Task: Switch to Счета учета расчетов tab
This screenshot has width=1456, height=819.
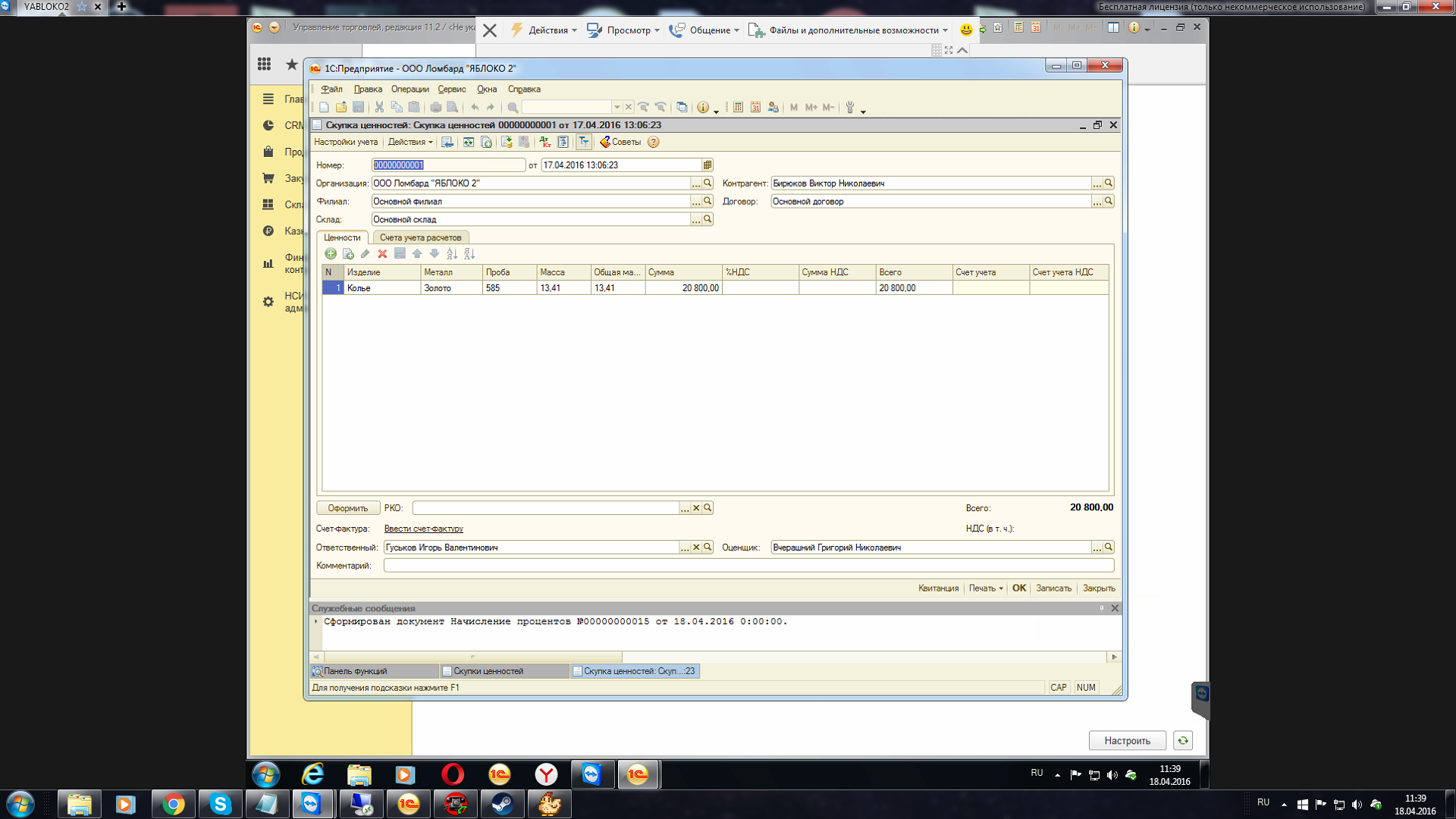Action: coord(420,237)
